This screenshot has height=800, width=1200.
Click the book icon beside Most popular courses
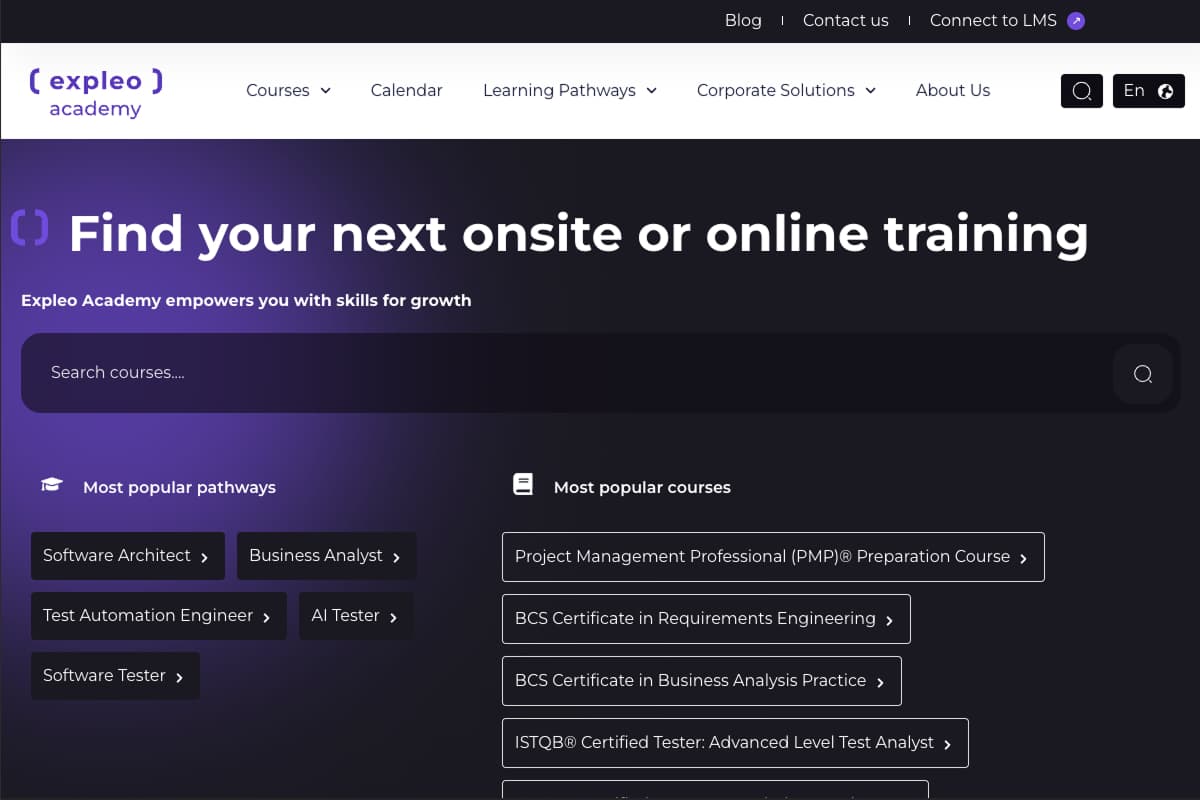pos(523,485)
